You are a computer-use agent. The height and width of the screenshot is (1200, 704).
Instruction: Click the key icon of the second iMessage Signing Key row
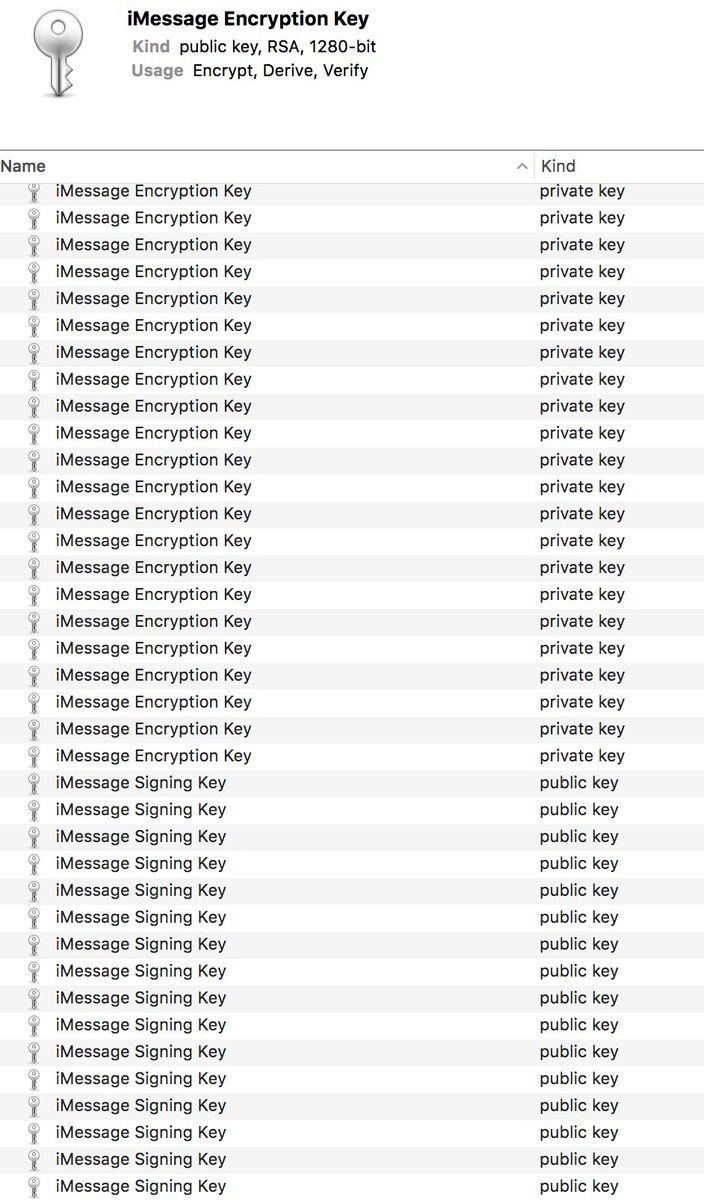tap(34, 810)
